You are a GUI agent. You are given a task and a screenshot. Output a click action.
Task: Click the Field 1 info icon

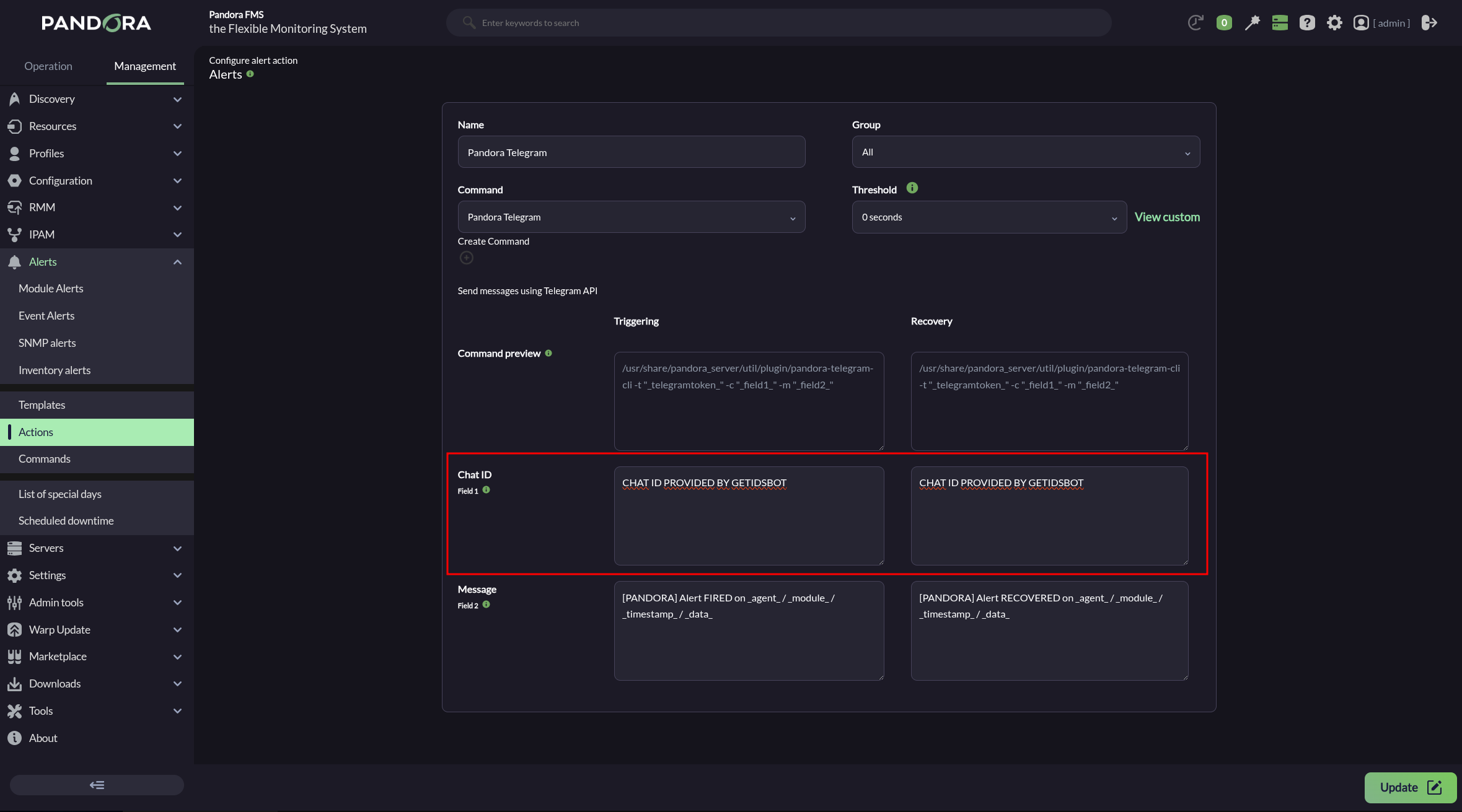tap(487, 490)
